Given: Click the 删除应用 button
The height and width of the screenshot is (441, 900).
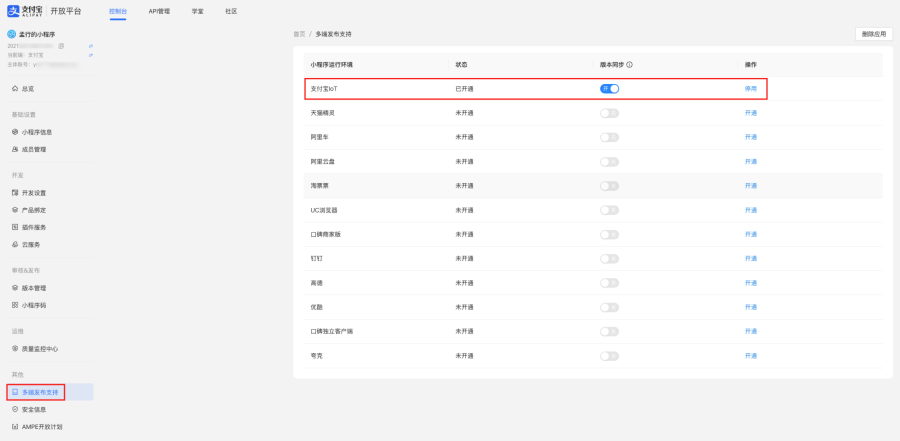Looking at the screenshot, I should 874,34.
